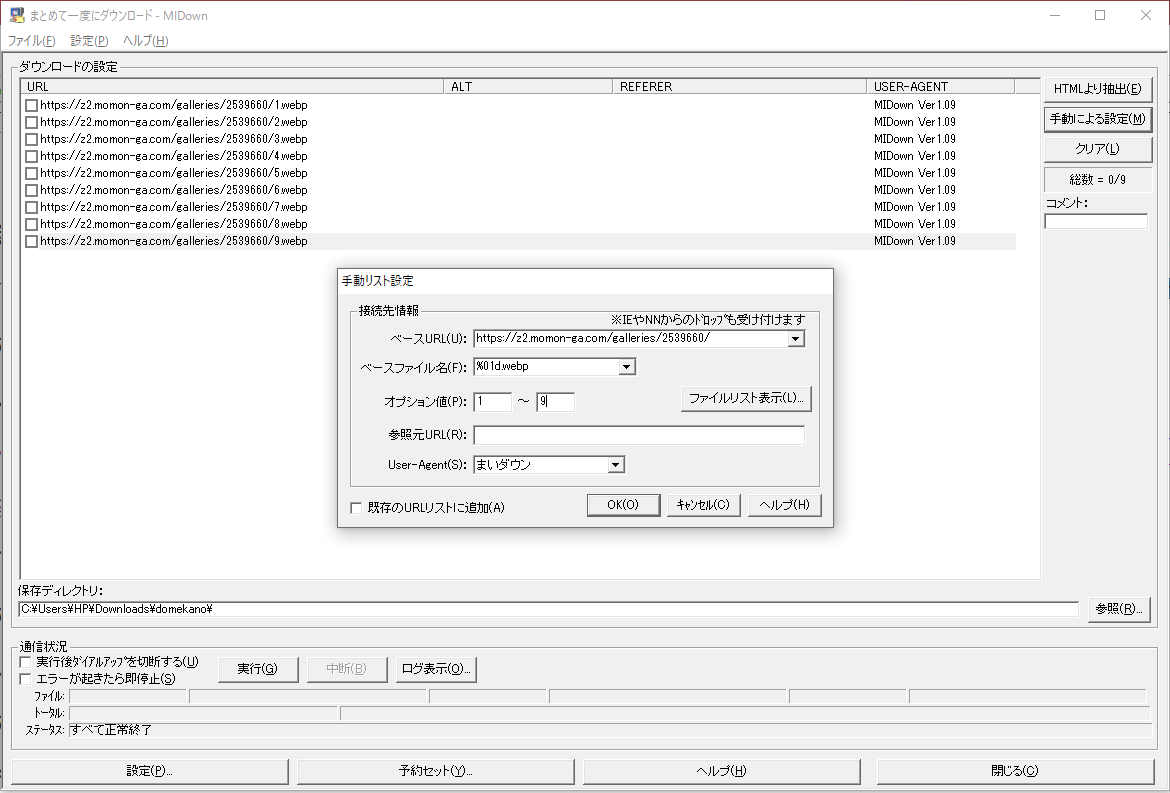Tick checkbox for 5.webp URL row
The image size is (1170, 793).
pos(31,174)
